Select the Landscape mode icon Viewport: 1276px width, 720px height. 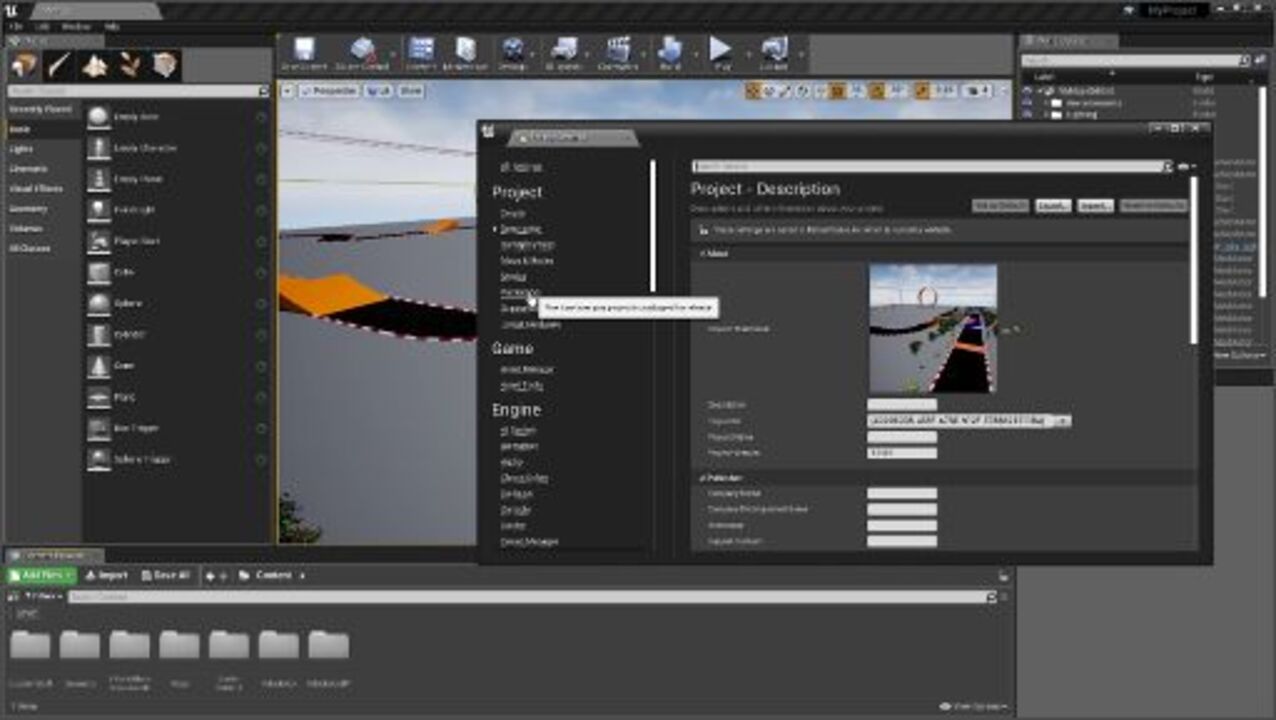(x=95, y=65)
